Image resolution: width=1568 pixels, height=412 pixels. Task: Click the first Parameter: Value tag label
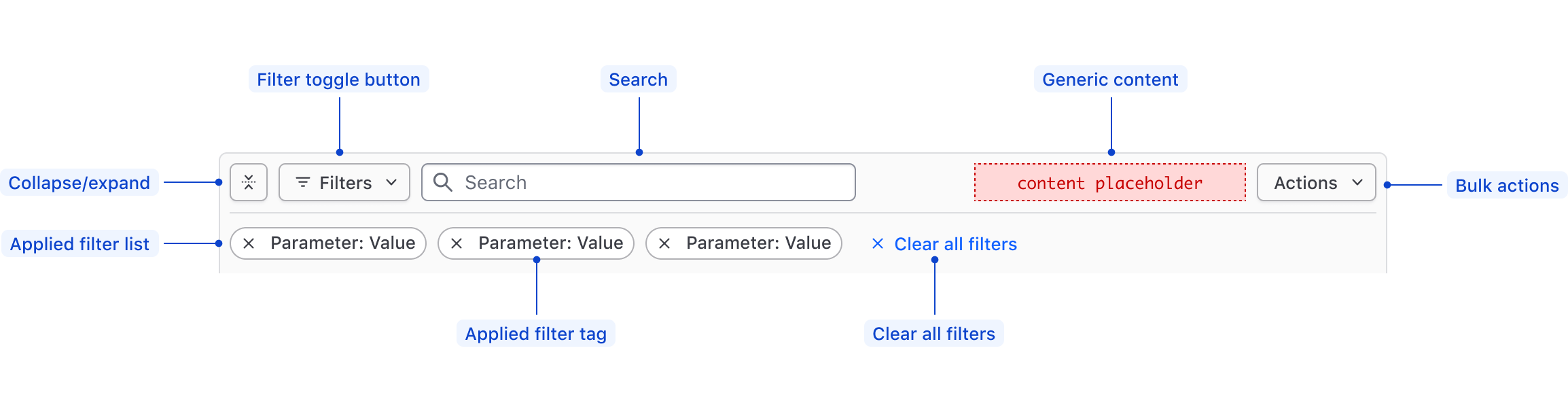342,243
